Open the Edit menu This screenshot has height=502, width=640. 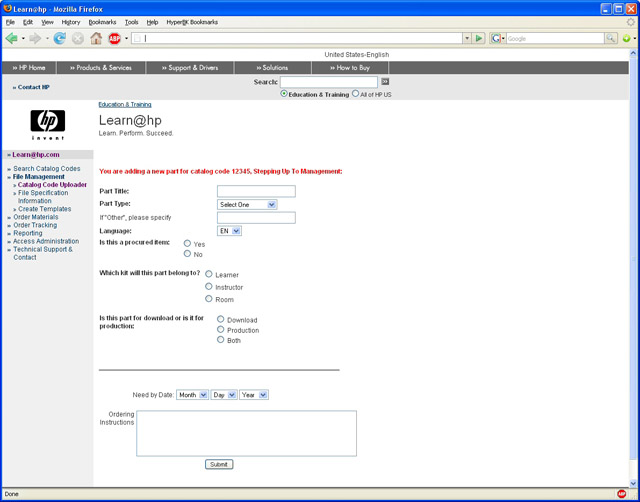pyautogui.click(x=28, y=22)
